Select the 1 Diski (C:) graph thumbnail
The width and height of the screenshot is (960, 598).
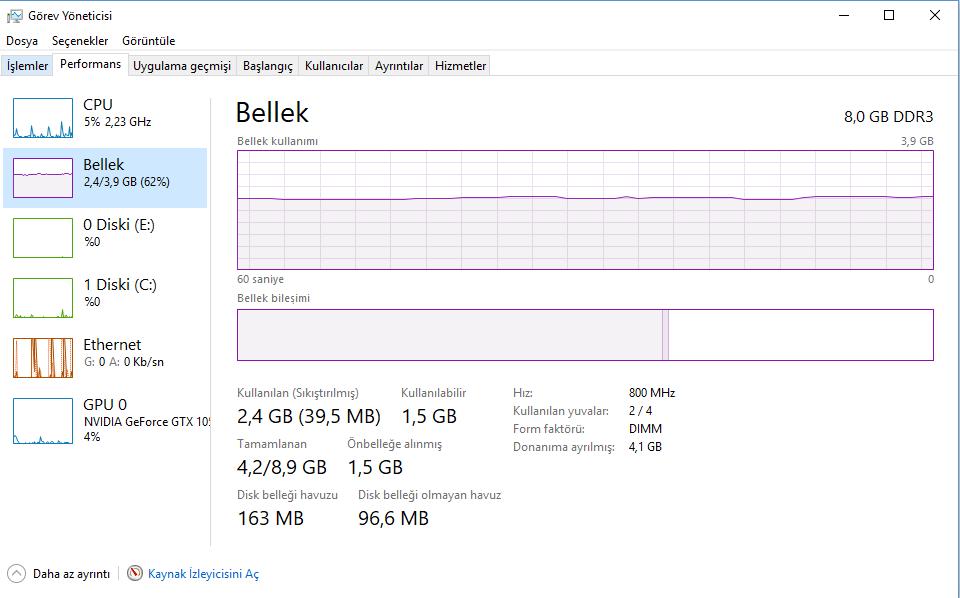[43, 298]
